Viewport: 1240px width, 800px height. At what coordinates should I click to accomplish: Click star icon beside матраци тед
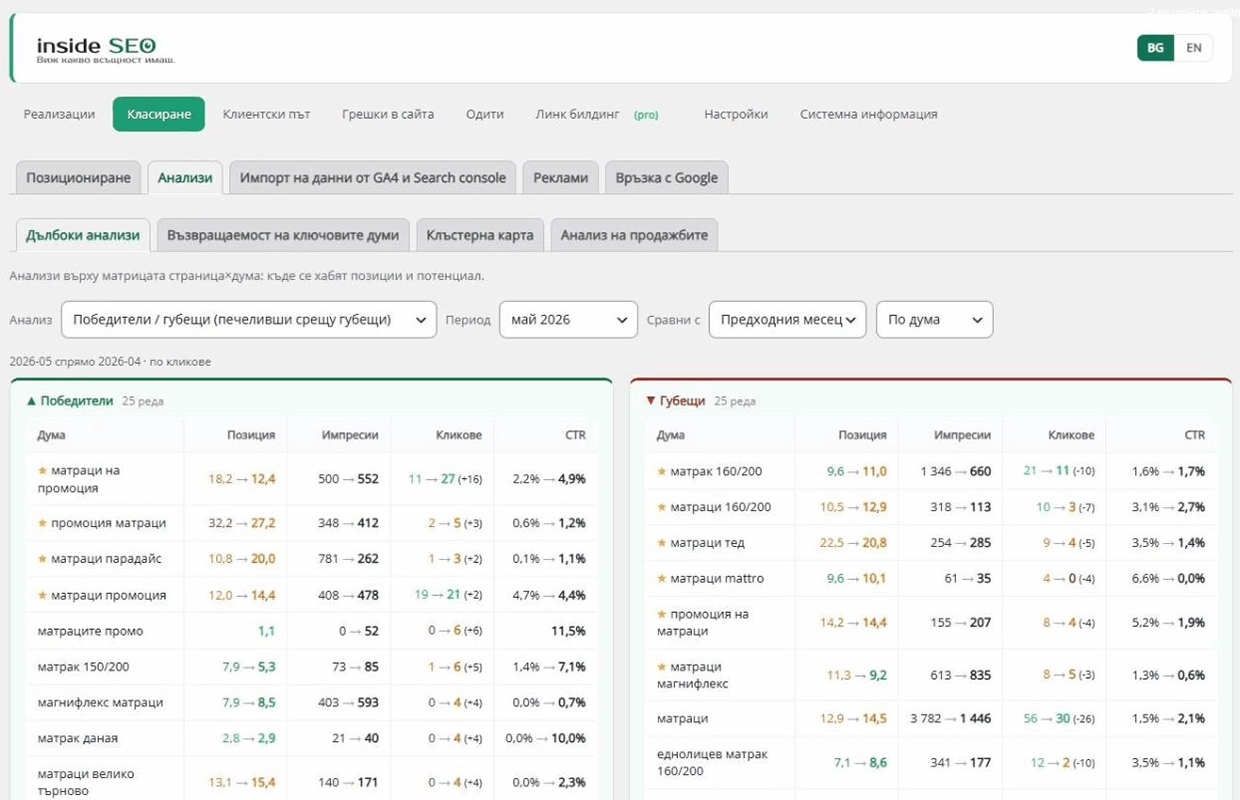tap(661, 543)
